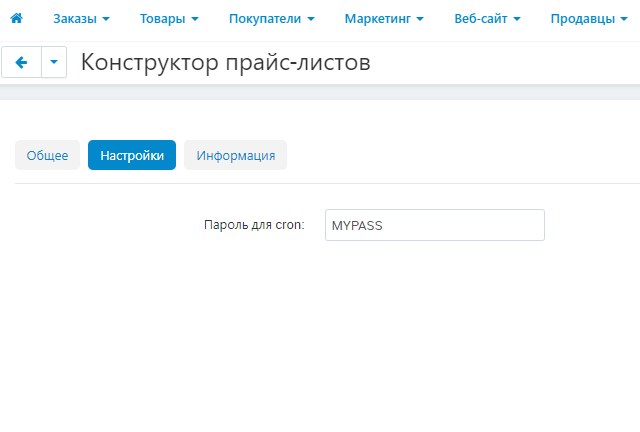The width and height of the screenshot is (640, 432).
Task: Select the Настройки tab
Action: point(132,155)
